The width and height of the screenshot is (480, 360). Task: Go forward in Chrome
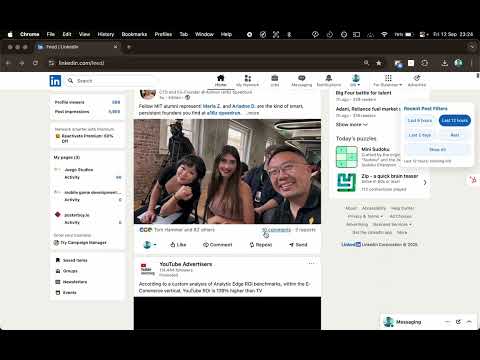coord(22,63)
